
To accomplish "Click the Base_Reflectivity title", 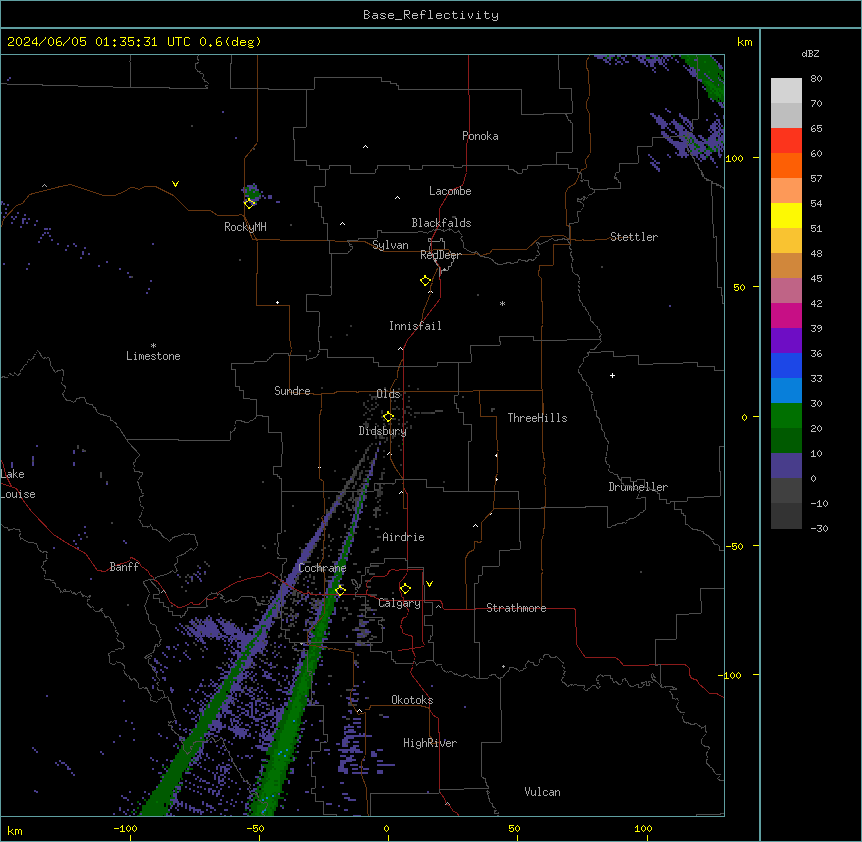I will (x=431, y=15).
